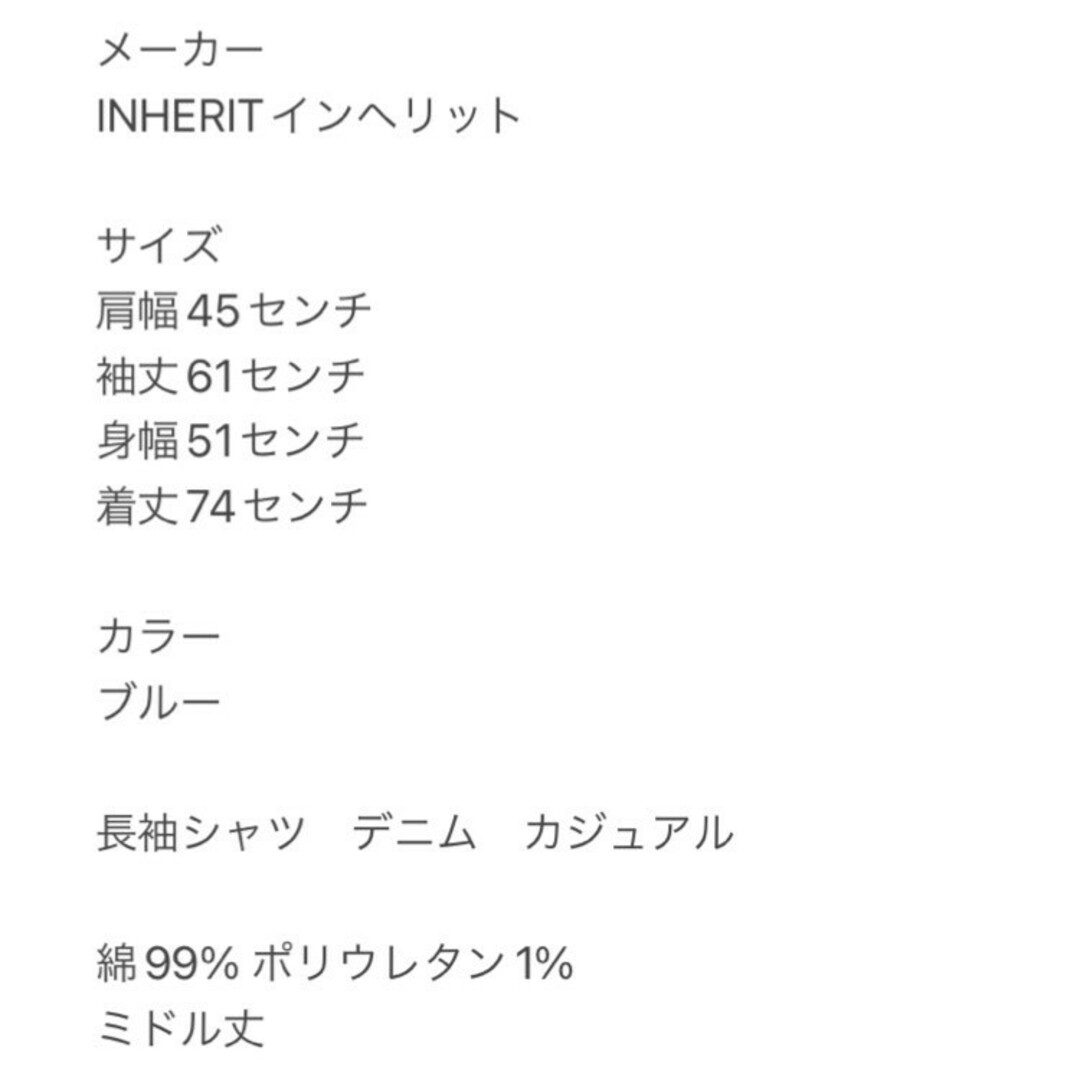This screenshot has width=1080, height=1080.
Task: Select the 肩幅 45 センチ line
Action: pyautogui.click(x=234, y=311)
